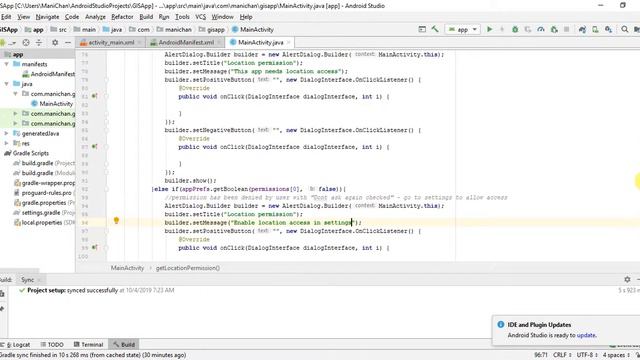Select AndroidManifest file in project tree

[x=49, y=74]
